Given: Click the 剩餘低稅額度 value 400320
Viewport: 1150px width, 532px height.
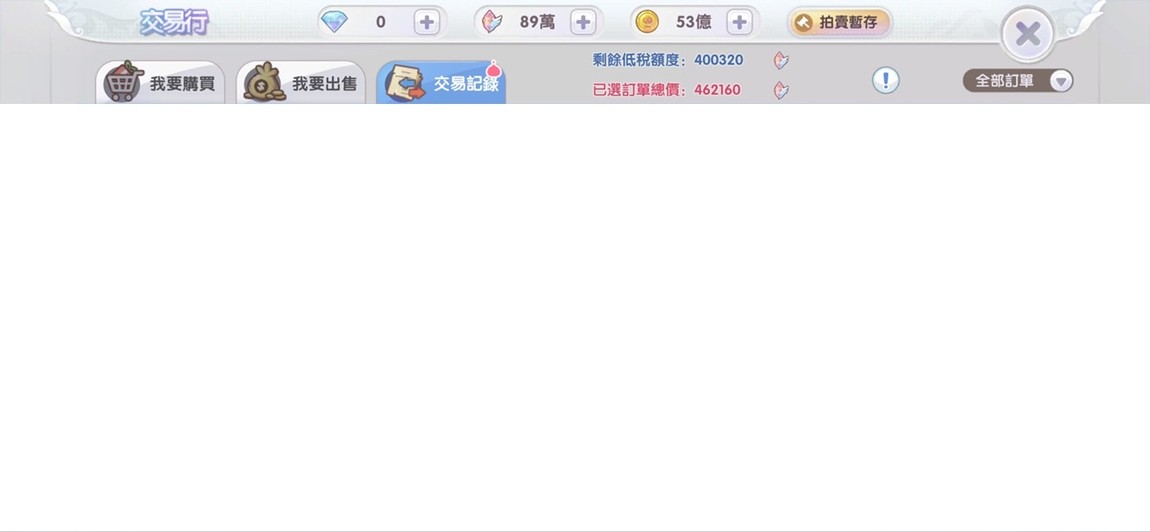Looking at the screenshot, I should 718,60.
